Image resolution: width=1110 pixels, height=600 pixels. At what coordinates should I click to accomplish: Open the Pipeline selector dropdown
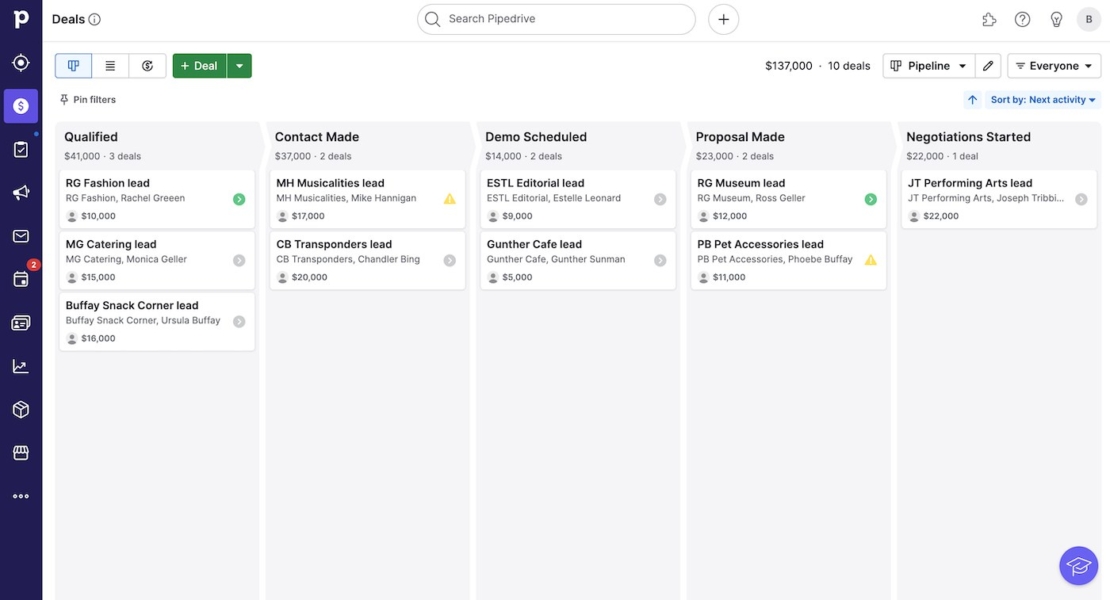click(928, 65)
